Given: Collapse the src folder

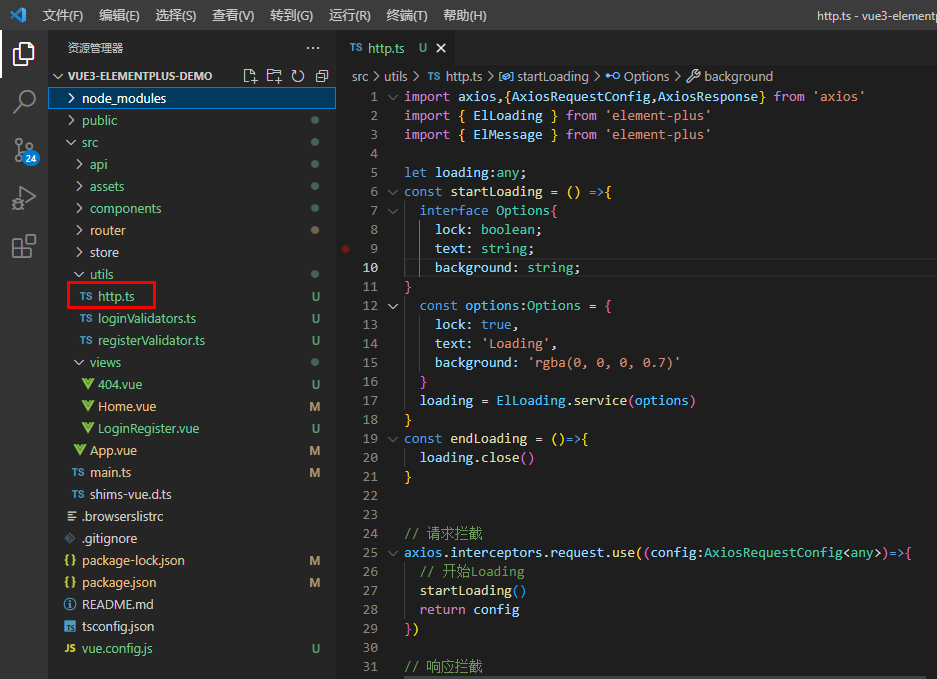Looking at the screenshot, I should [71, 142].
